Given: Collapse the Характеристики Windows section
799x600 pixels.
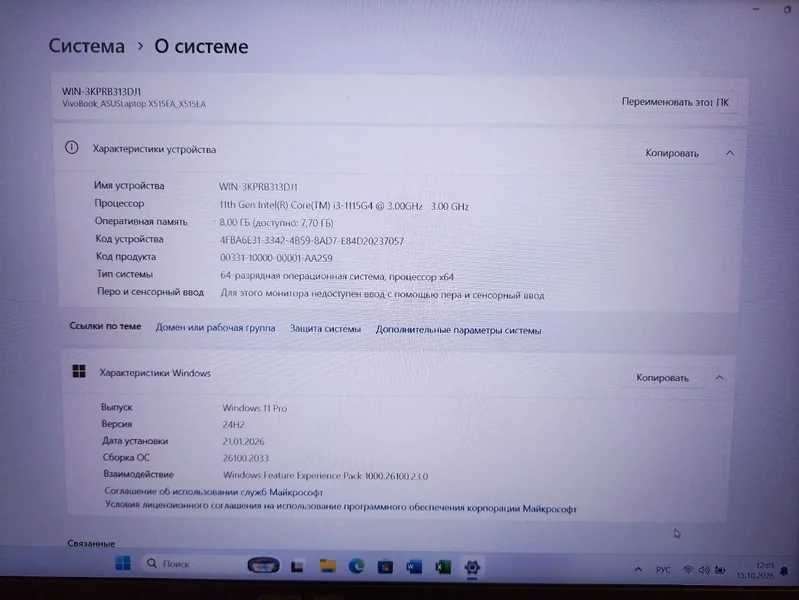Looking at the screenshot, I should click(x=720, y=378).
